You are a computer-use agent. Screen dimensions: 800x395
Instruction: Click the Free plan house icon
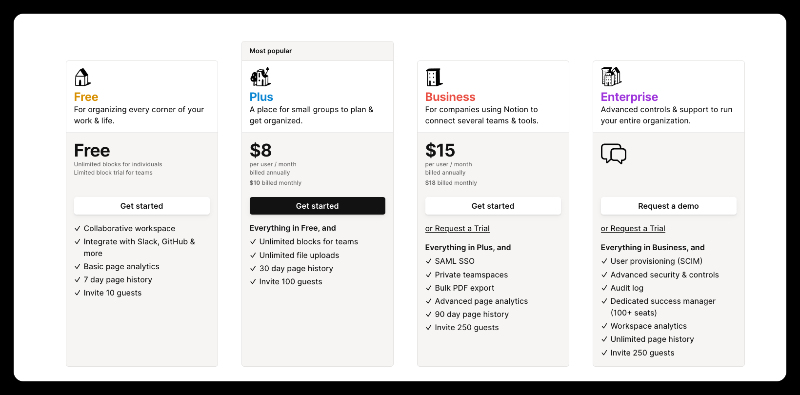[x=82, y=77]
